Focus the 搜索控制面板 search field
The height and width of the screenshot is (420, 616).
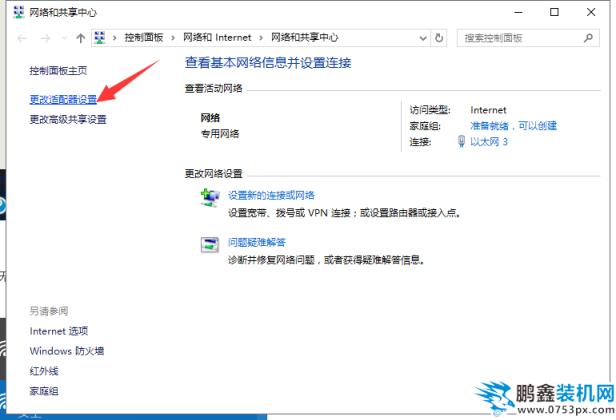(x=528, y=38)
